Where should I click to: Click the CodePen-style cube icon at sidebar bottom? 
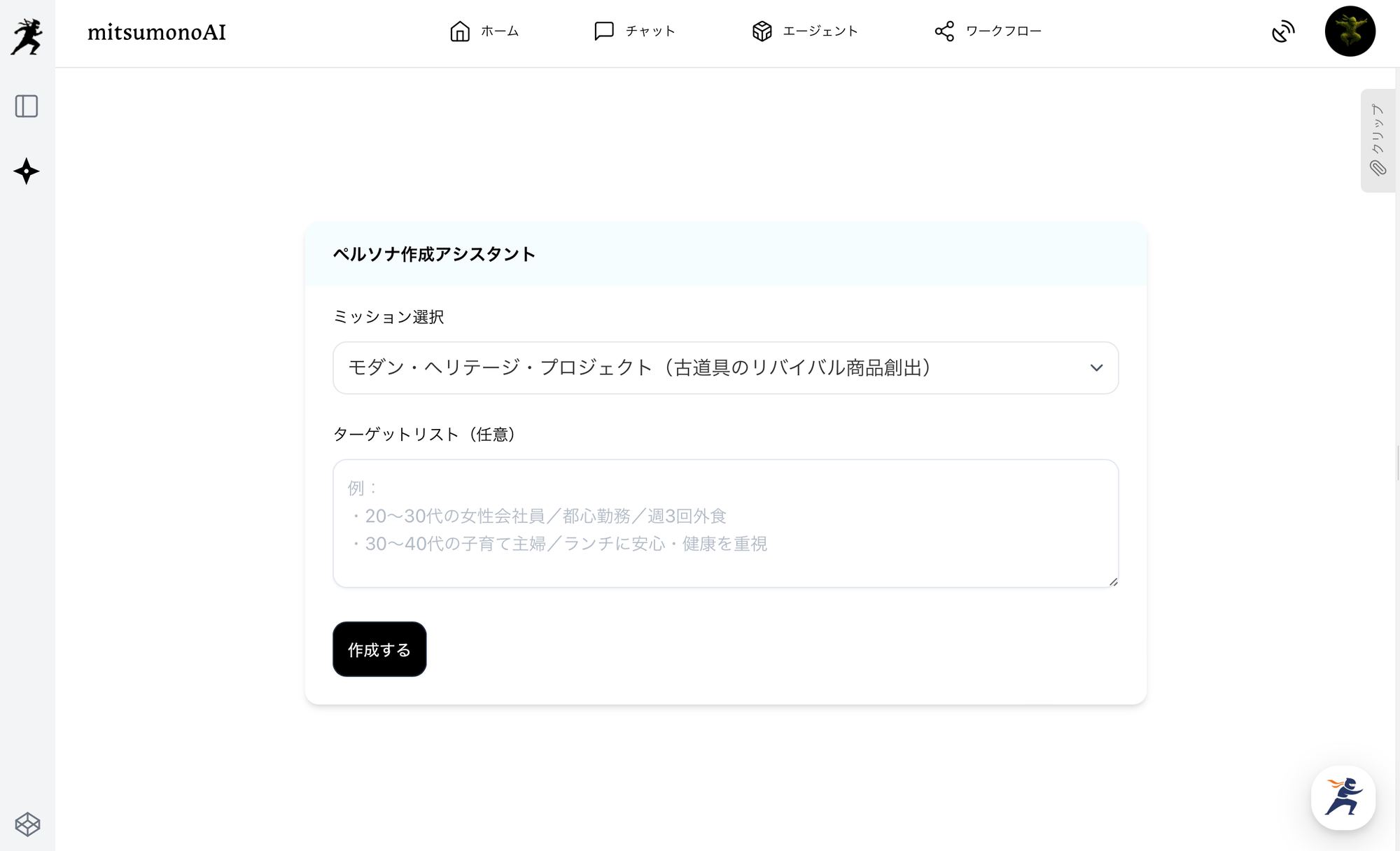[27, 824]
